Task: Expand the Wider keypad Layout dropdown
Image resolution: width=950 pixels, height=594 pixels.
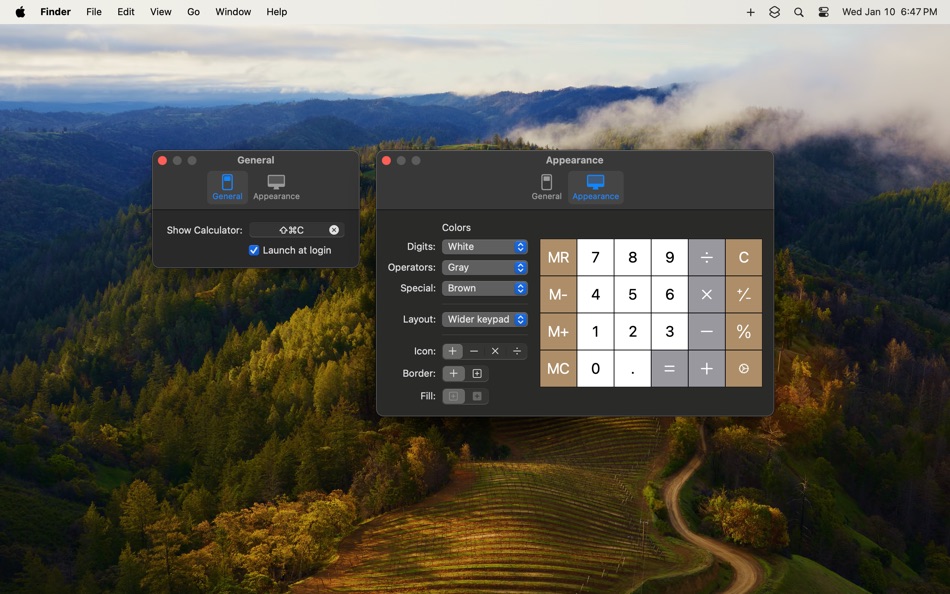Action: 484,319
